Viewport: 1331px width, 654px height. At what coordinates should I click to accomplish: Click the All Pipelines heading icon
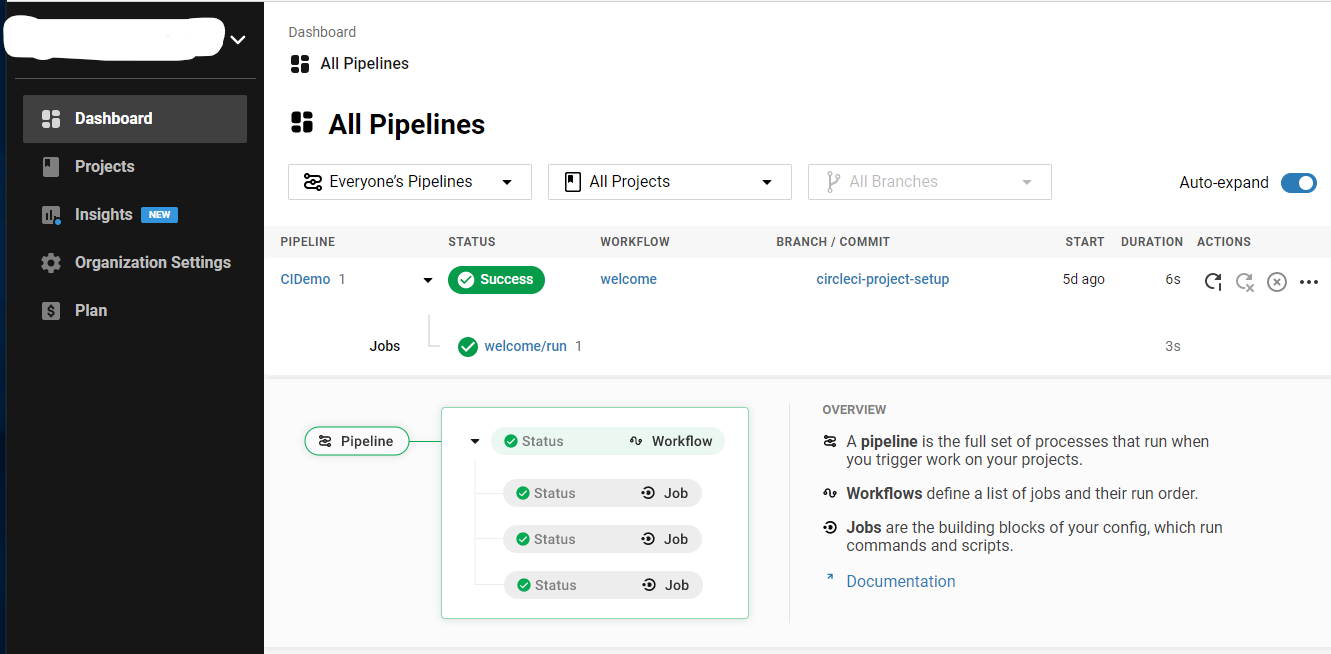point(302,123)
